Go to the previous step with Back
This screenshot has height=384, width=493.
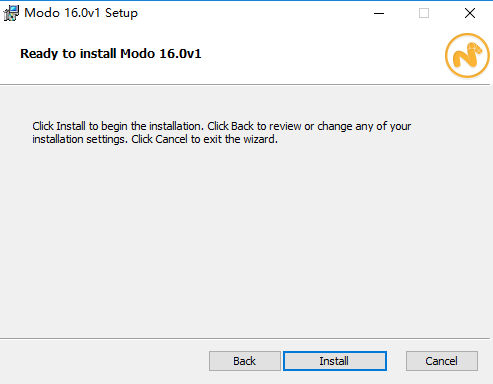pyautogui.click(x=245, y=361)
